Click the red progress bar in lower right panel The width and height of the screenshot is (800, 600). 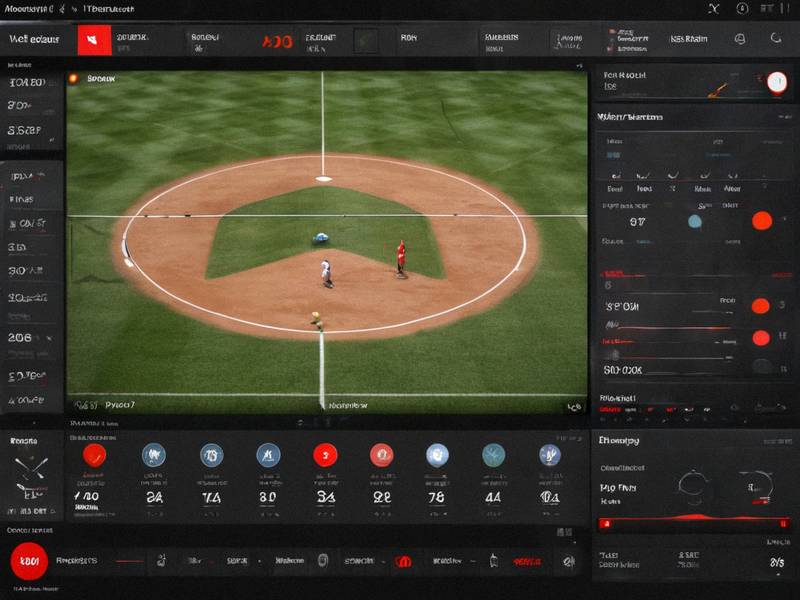693,523
